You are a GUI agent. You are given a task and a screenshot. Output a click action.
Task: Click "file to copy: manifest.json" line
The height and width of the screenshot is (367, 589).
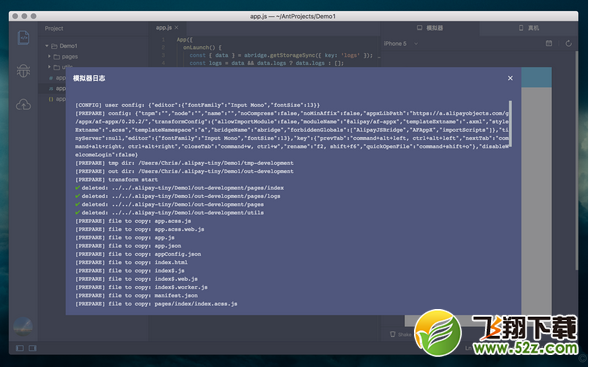click(x=136, y=295)
